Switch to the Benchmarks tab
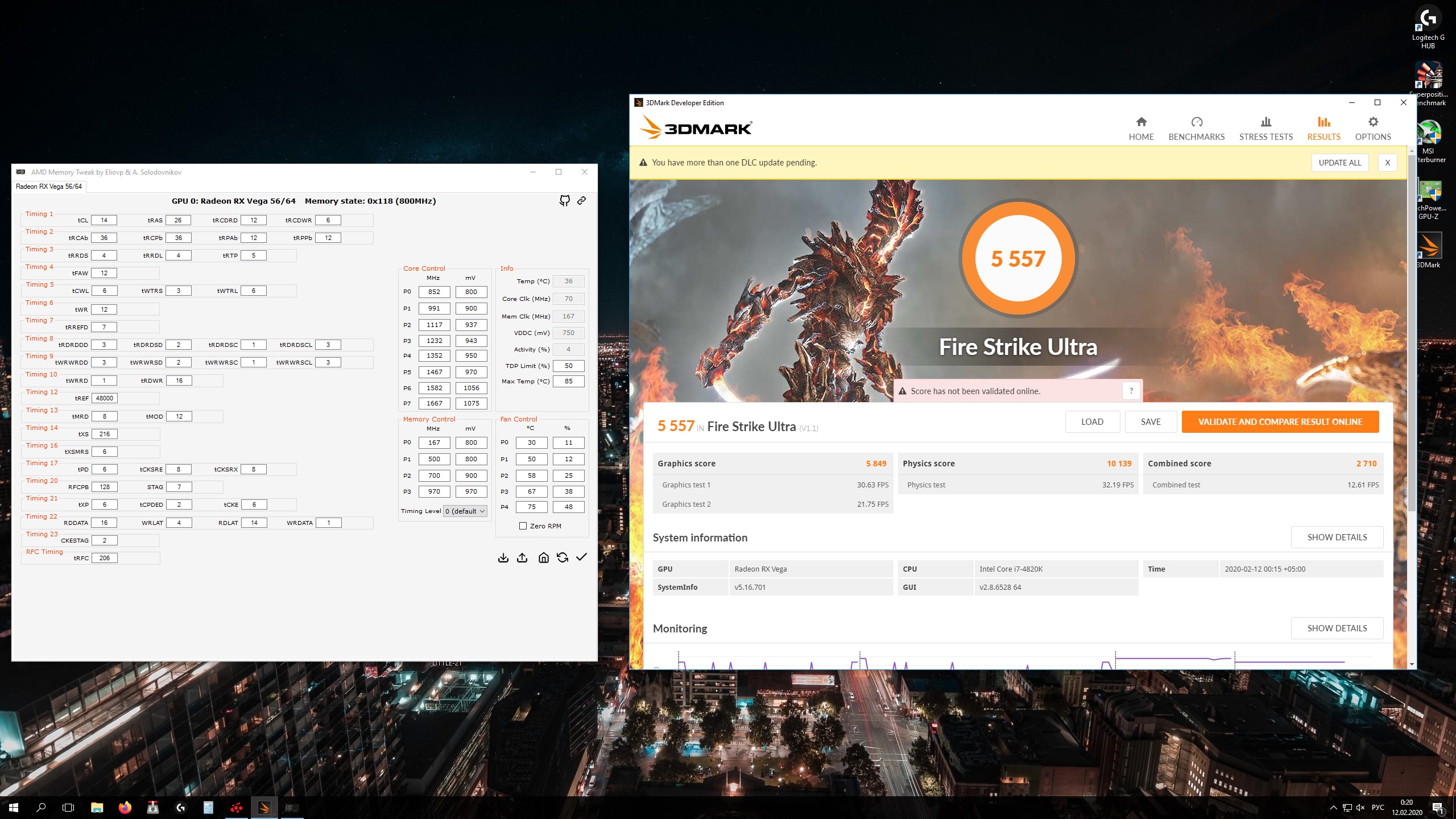 pyautogui.click(x=1196, y=129)
